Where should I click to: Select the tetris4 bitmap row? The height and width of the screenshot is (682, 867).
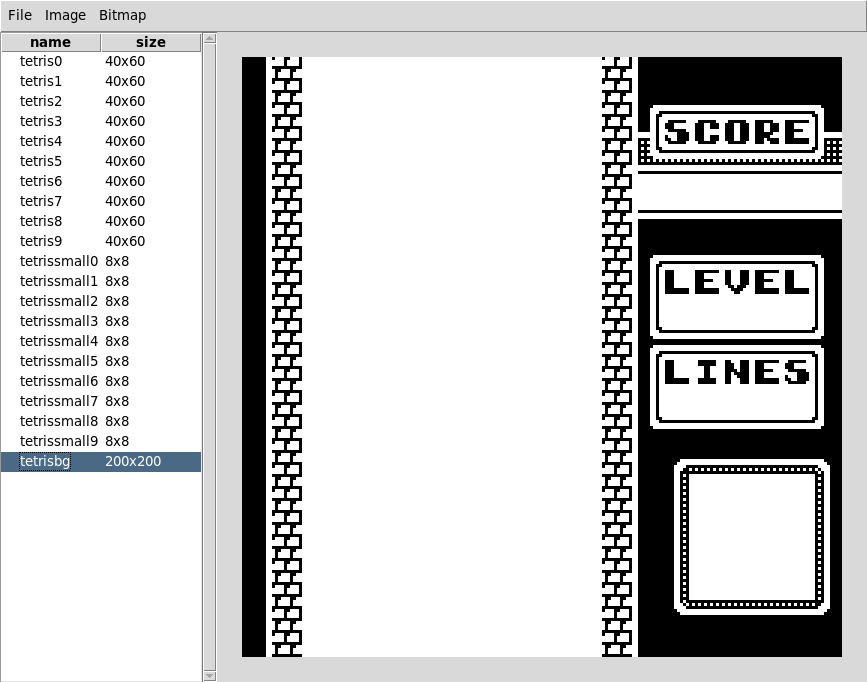pyautogui.click(x=101, y=141)
